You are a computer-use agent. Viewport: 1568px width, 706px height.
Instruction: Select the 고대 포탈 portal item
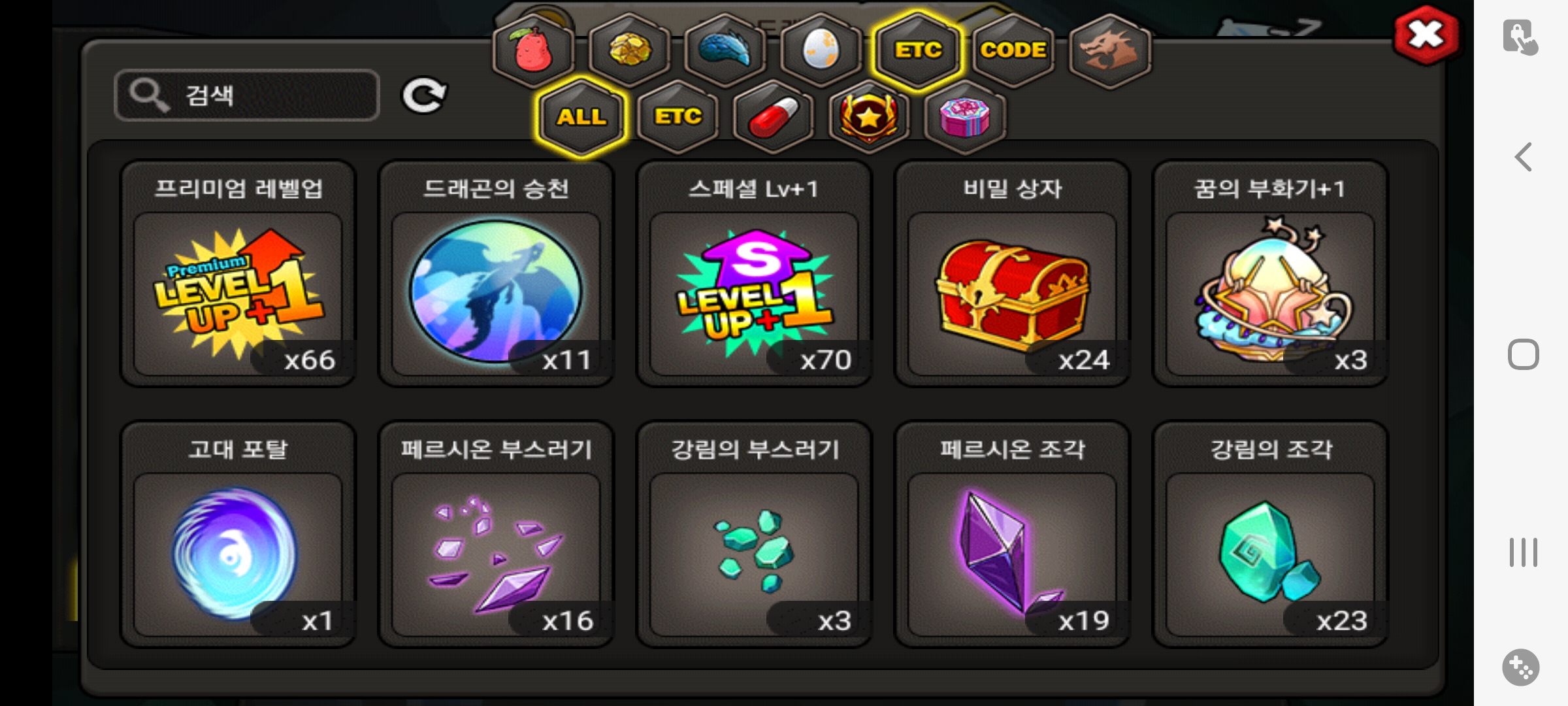click(238, 535)
